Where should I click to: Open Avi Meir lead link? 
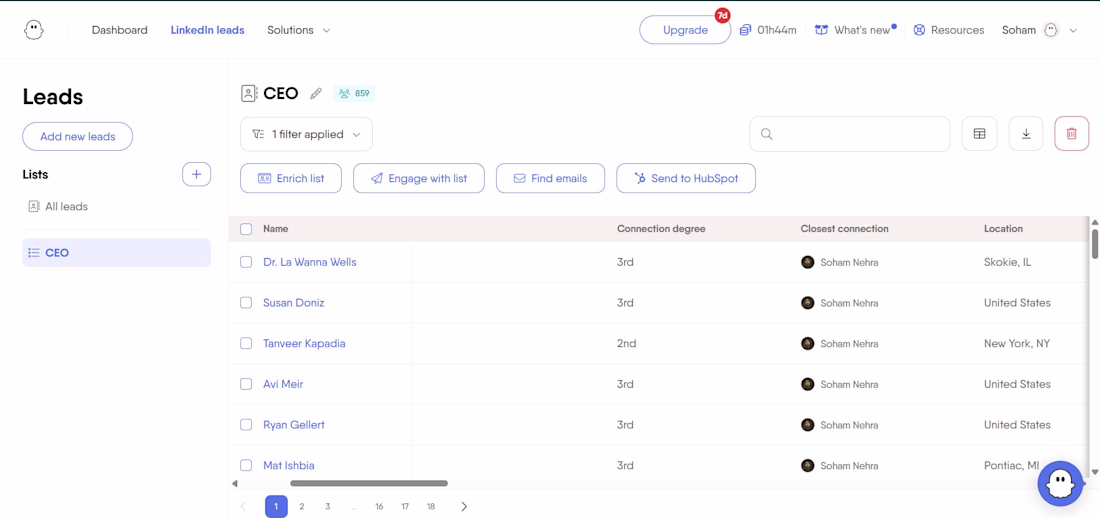pos(283,384)
